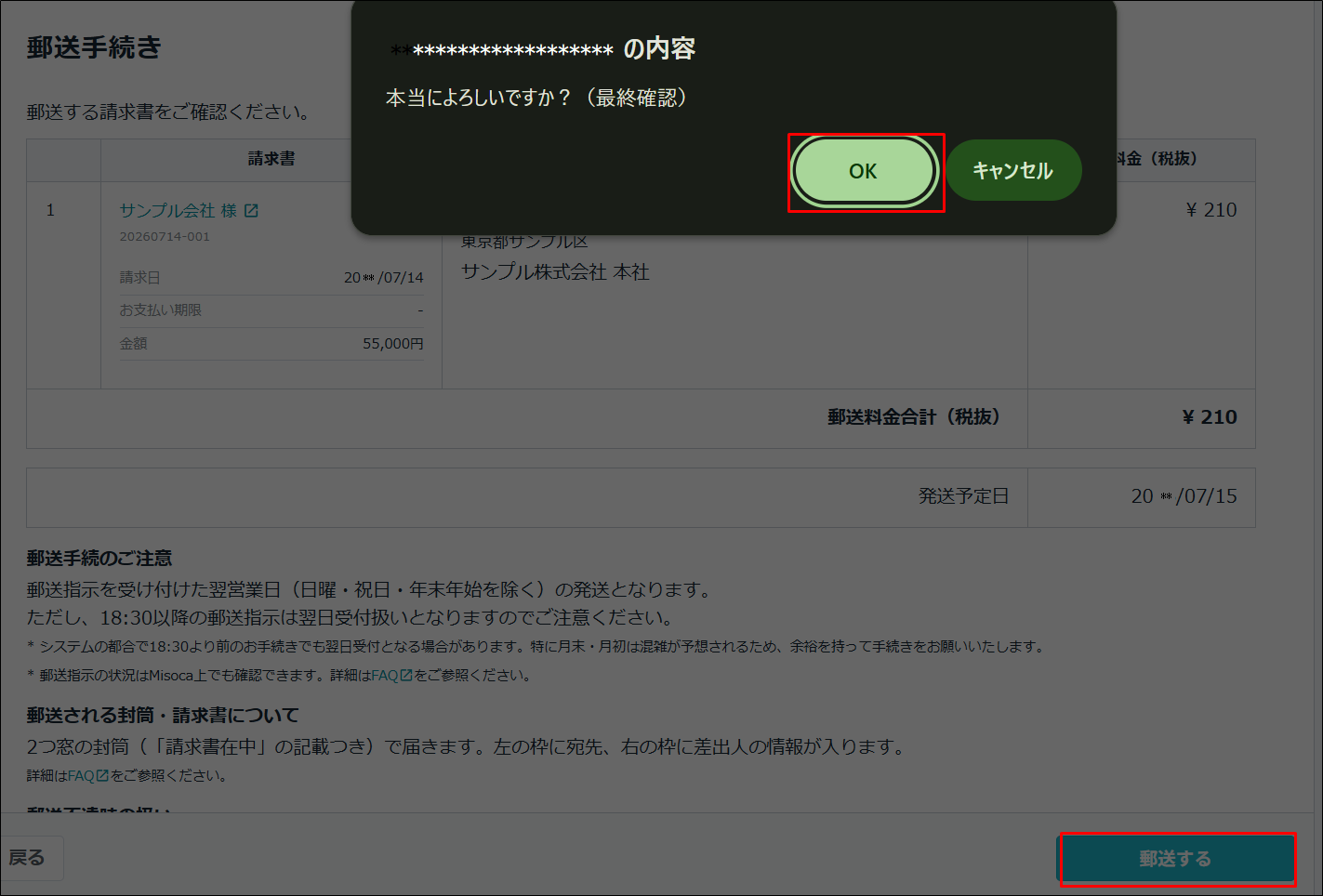Open the サンプル会社 様 invoice link
Screen dimensions: 1323x896
[178, 211]
